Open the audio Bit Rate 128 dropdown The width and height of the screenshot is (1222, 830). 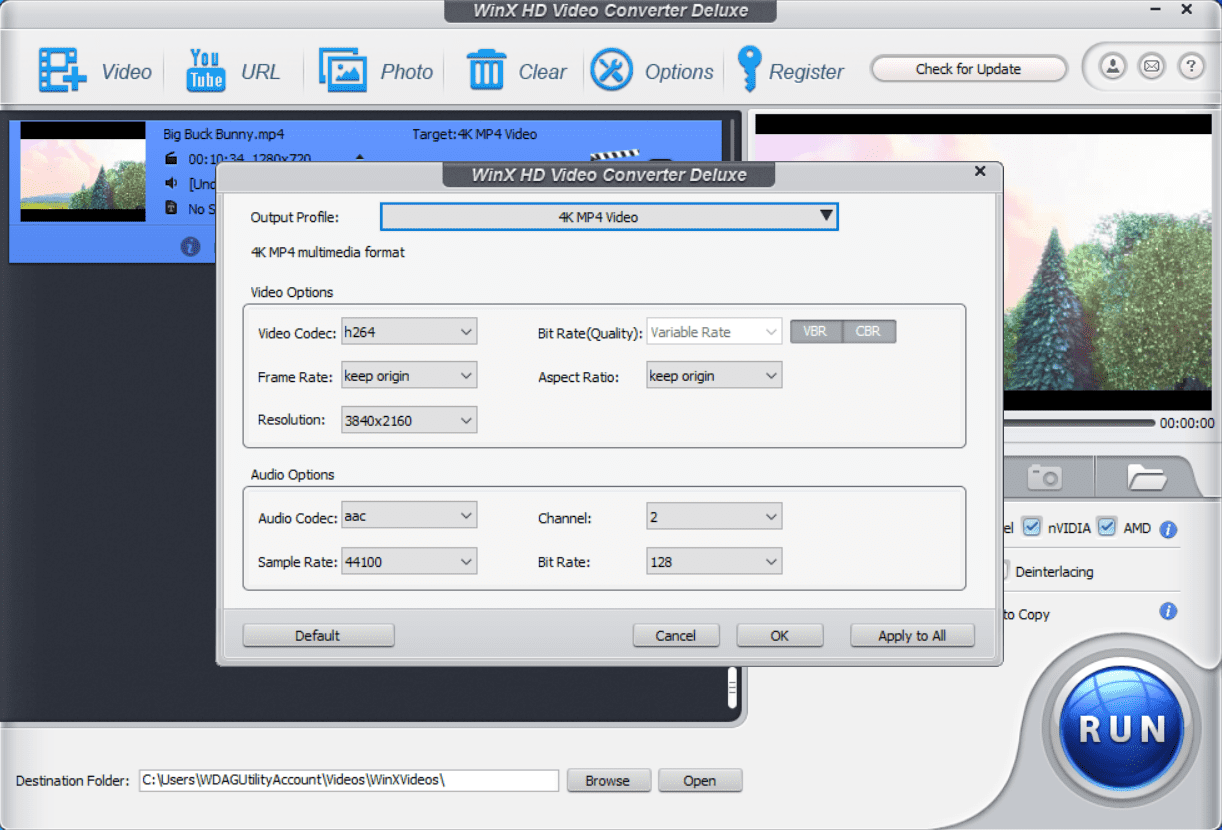tap(714, 561)
